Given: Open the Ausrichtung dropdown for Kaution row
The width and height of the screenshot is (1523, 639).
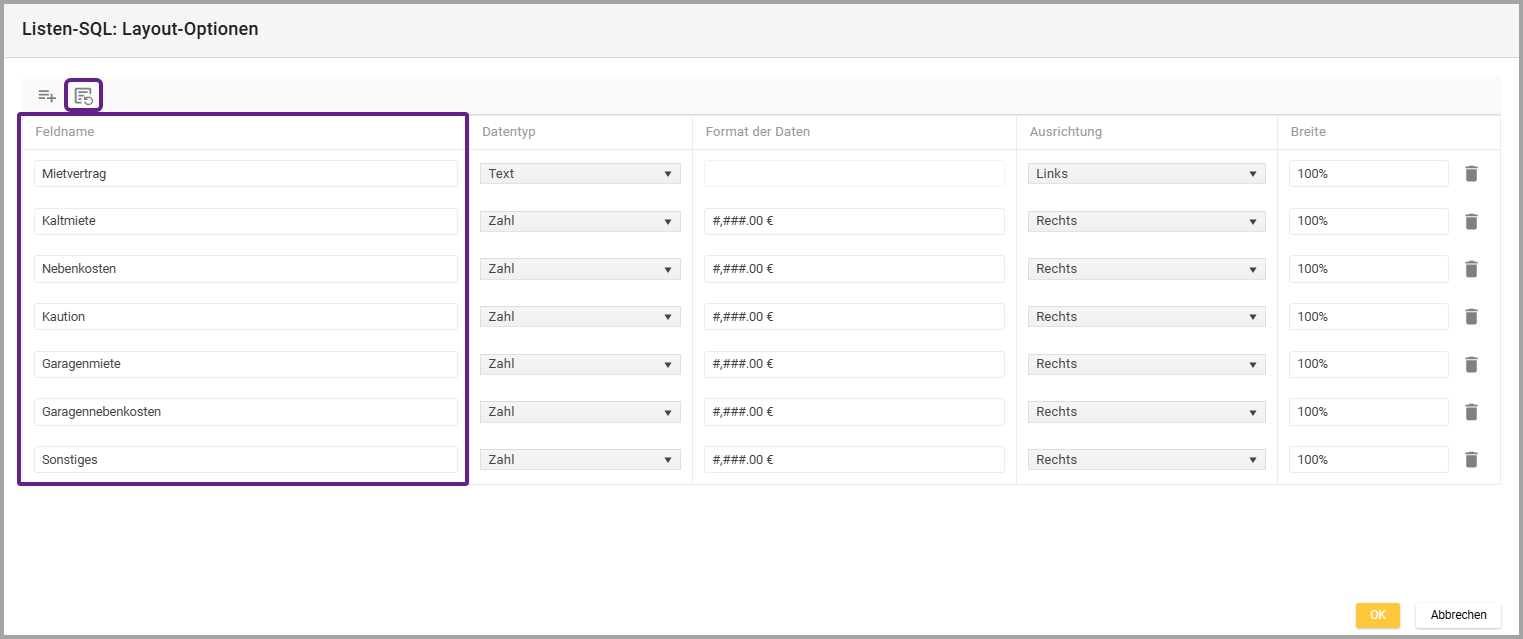Looking at the screenshot, I should [1146, 317].
